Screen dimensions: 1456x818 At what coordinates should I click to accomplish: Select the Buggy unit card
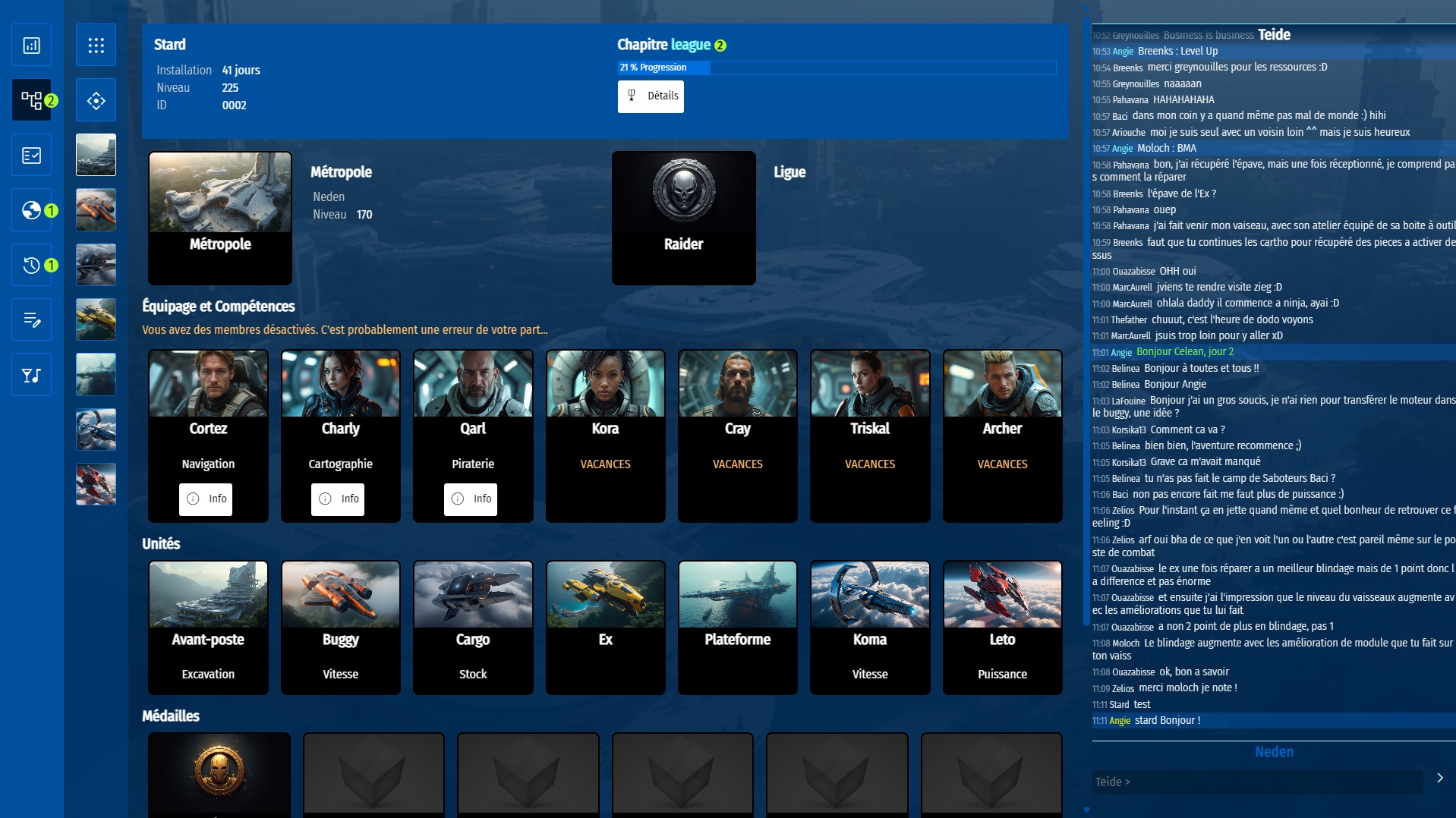pyautogui.click(x=340, y=627)
